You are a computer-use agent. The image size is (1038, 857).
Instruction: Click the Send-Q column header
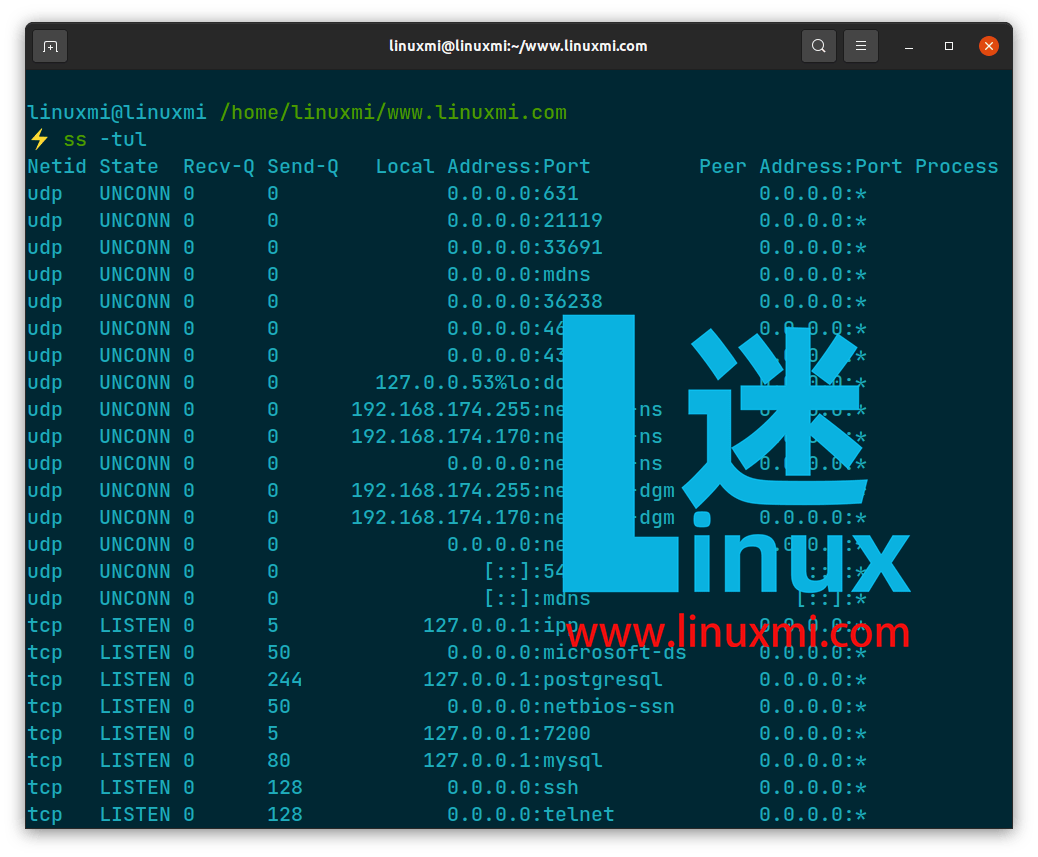coord(303,167)
